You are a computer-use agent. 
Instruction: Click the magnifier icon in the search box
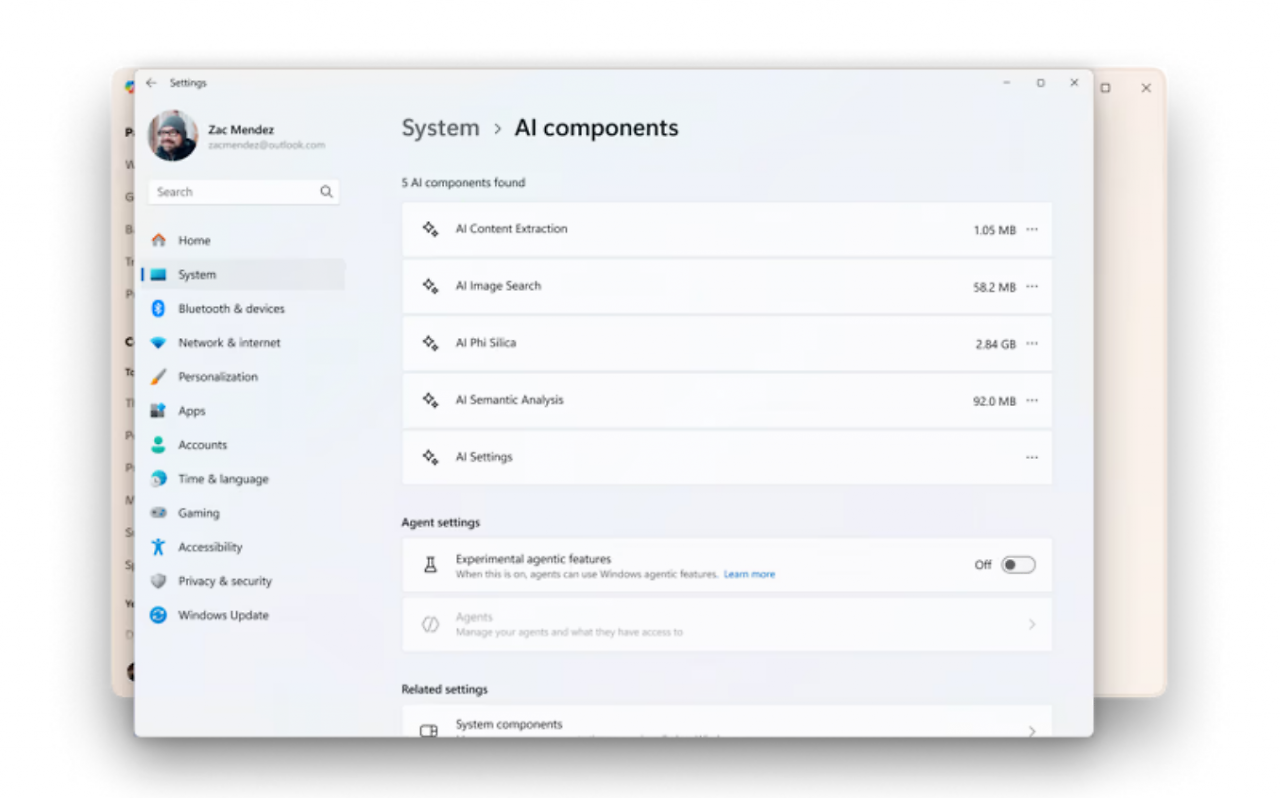pyautogui.click(x=326, y=192)
